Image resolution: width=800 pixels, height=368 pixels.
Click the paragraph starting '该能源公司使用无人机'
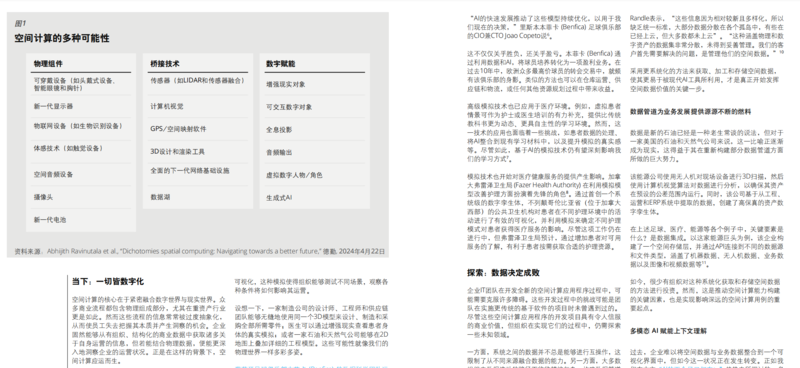pos(707,194)
